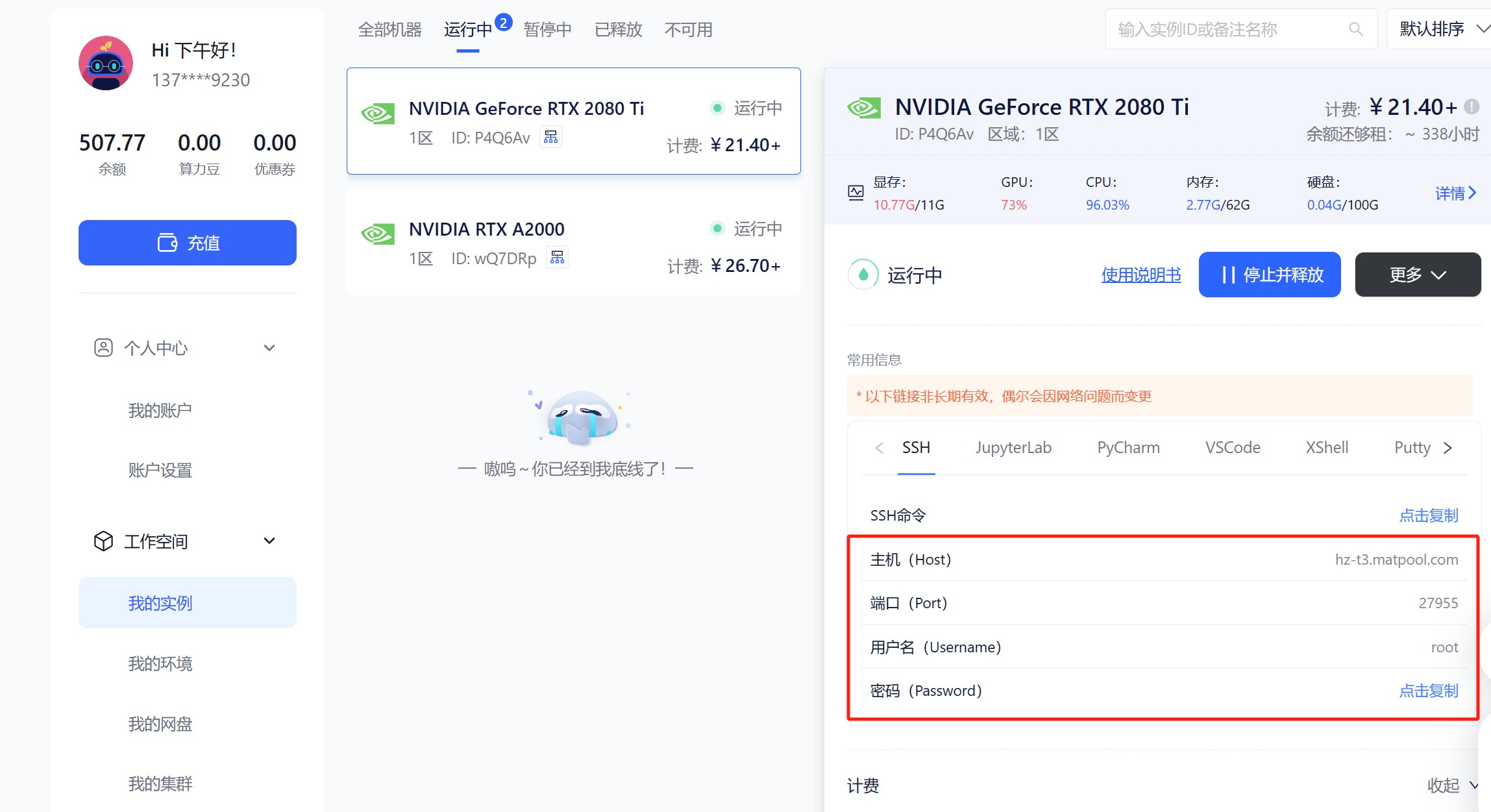Click the monitor chart icon beside 显存

[856, 193]
